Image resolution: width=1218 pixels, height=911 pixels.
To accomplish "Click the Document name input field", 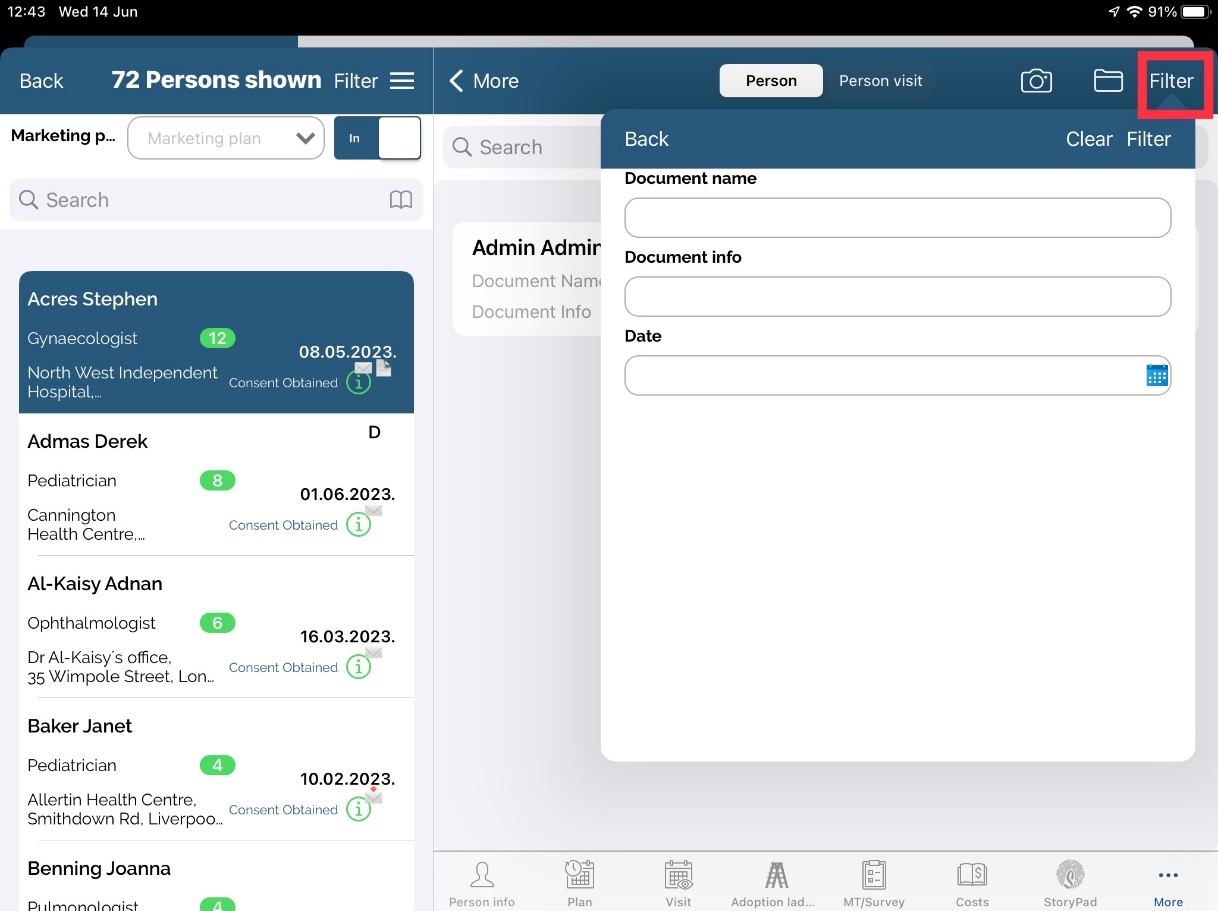I will (x=897, y=218).
